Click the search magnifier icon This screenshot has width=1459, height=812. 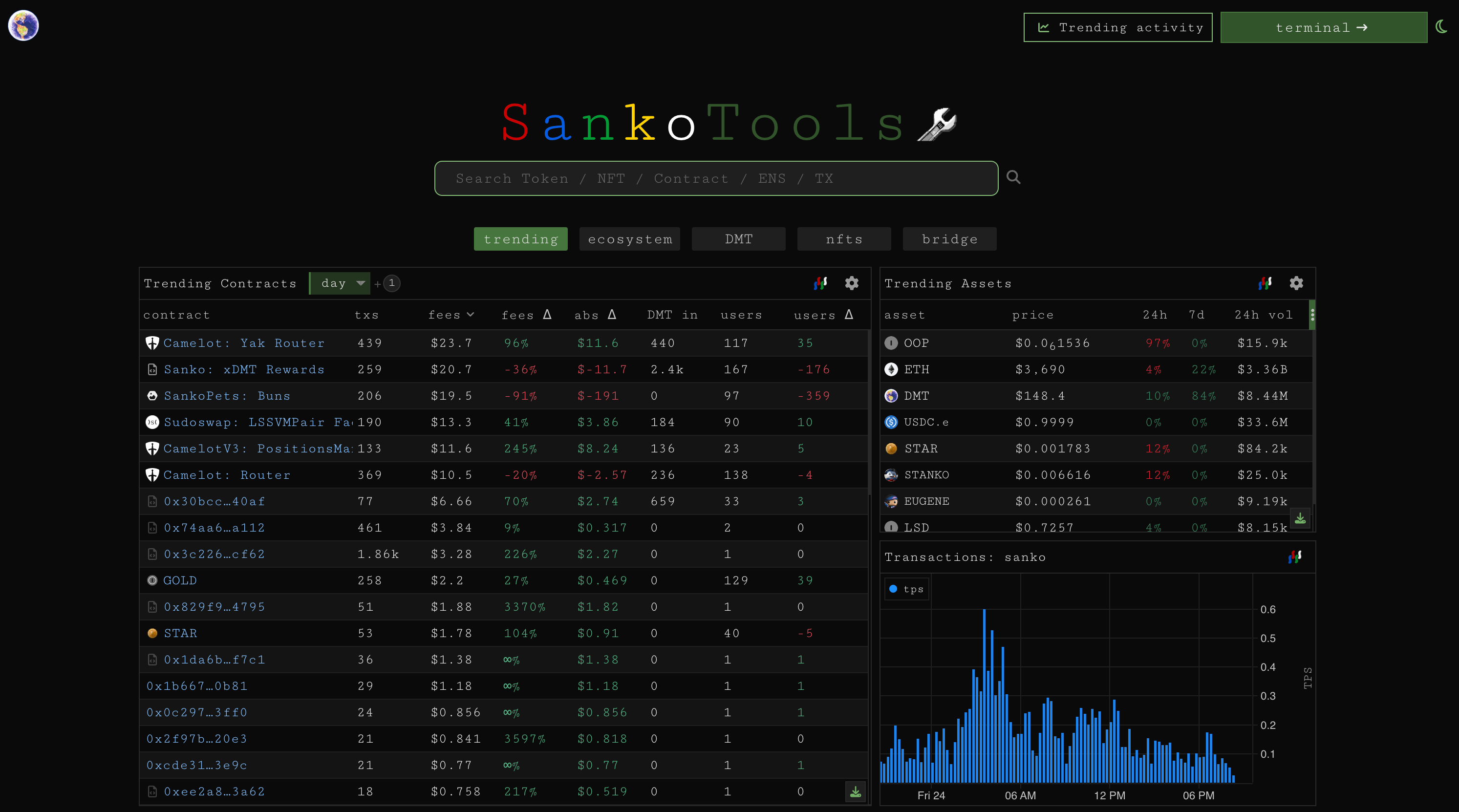[1013, 177]
